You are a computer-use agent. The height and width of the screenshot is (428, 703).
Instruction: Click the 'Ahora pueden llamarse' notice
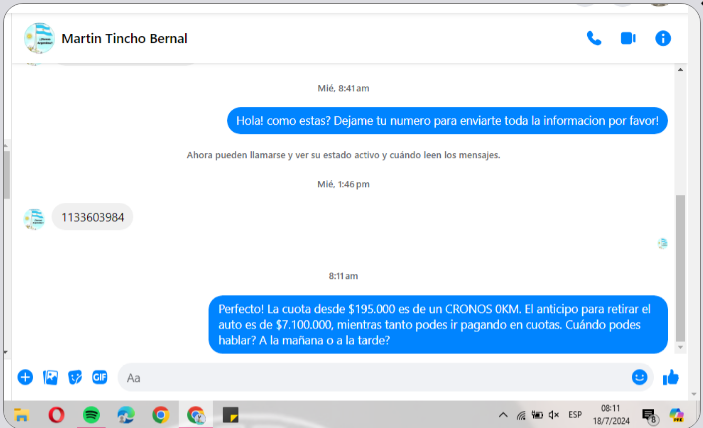(x=343, y=155)
